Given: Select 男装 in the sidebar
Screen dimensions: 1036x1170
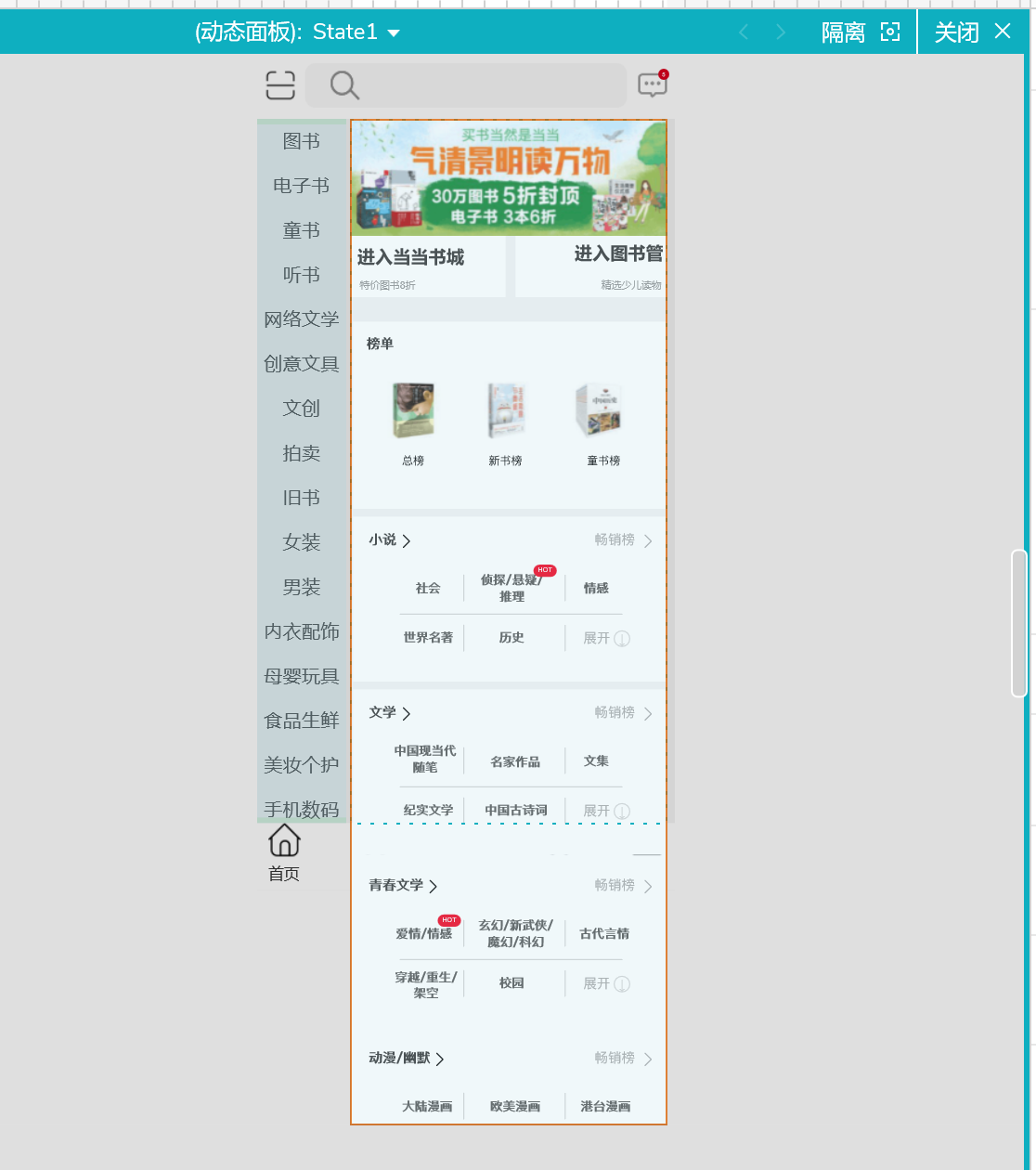Looking at the screenshot, I should [302, 587].
